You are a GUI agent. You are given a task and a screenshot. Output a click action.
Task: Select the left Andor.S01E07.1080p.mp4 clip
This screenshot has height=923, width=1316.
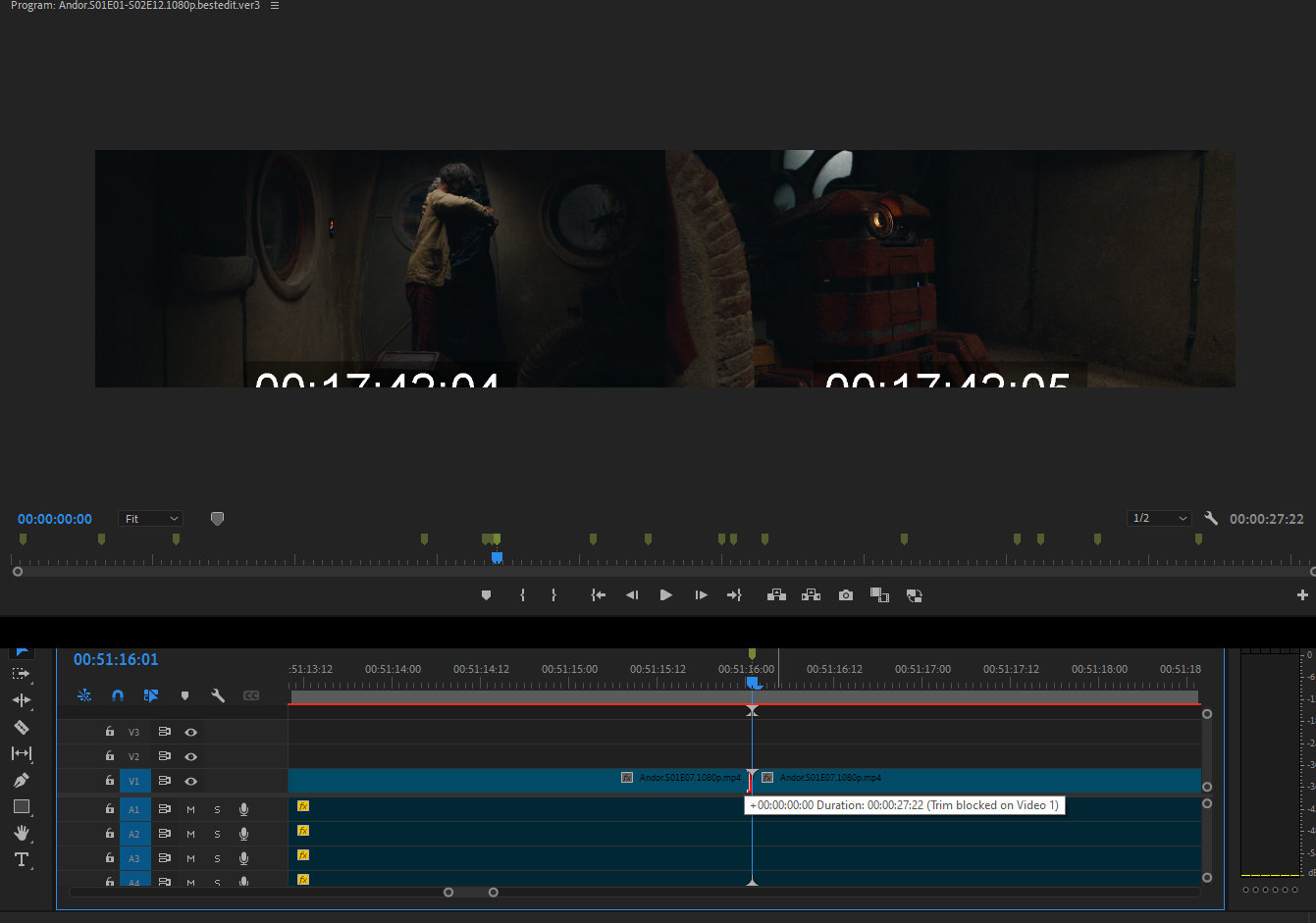[x=519, y=781]
